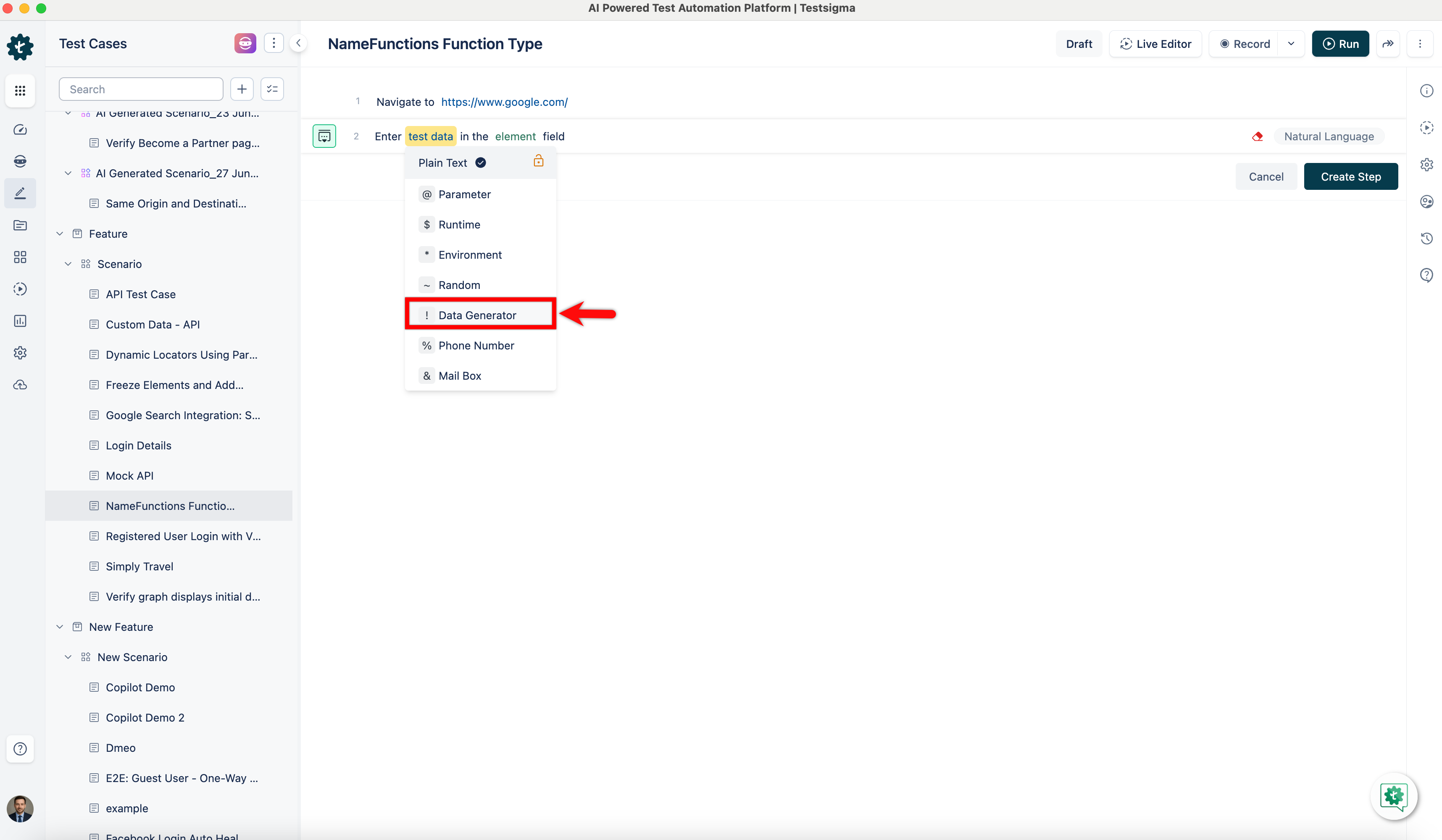The width and height of the screenshot is (1442, 840).
Task: Click the history clock icon on right rail
Action: pyautogui.click(x=1426, y=239)
